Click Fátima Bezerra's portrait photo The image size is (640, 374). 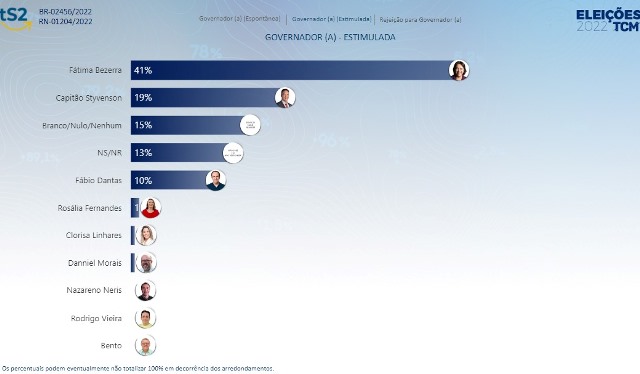pos(459,70)
